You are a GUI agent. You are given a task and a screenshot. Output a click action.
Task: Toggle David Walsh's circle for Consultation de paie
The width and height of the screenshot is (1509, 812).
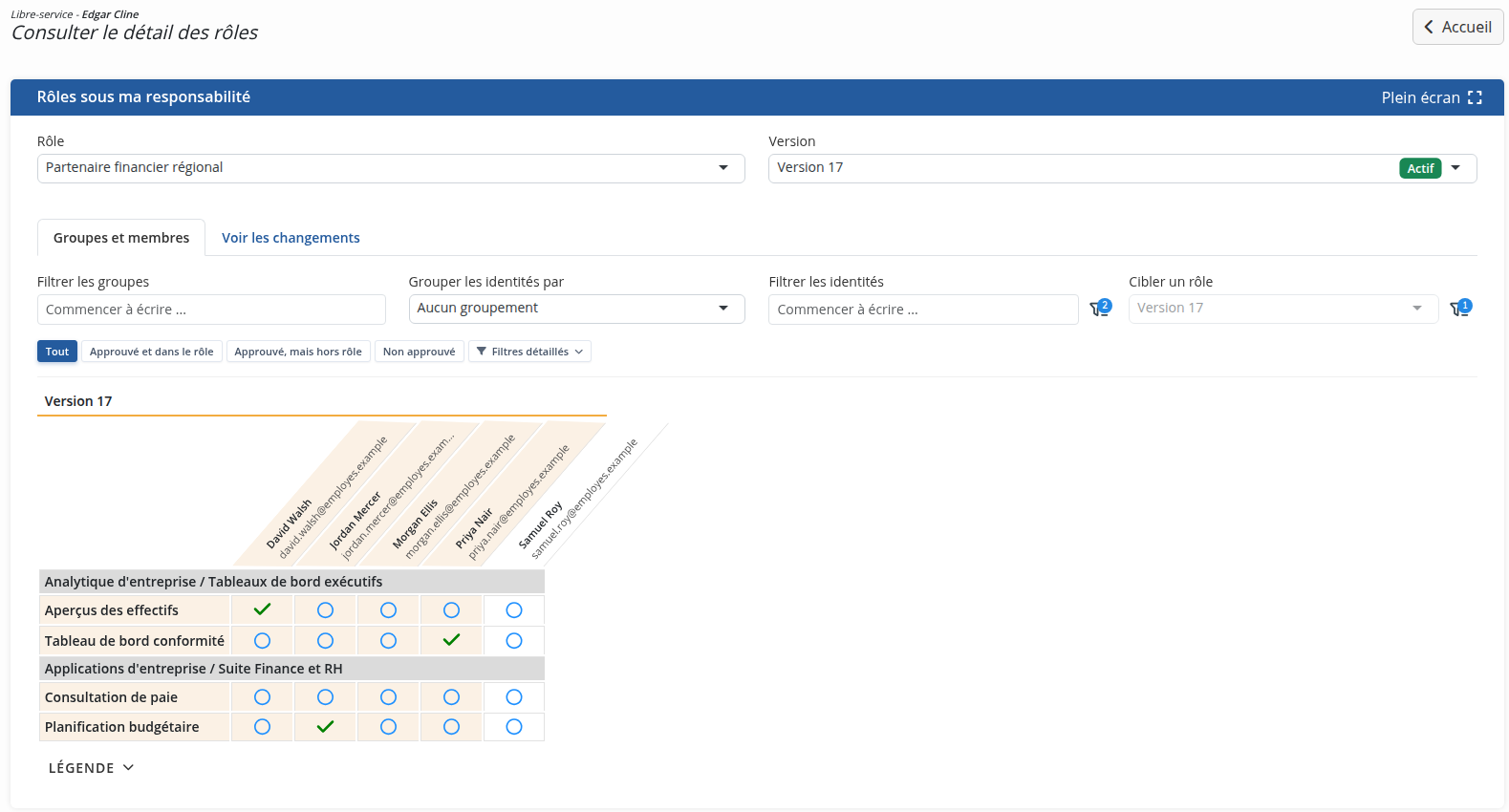262,697
